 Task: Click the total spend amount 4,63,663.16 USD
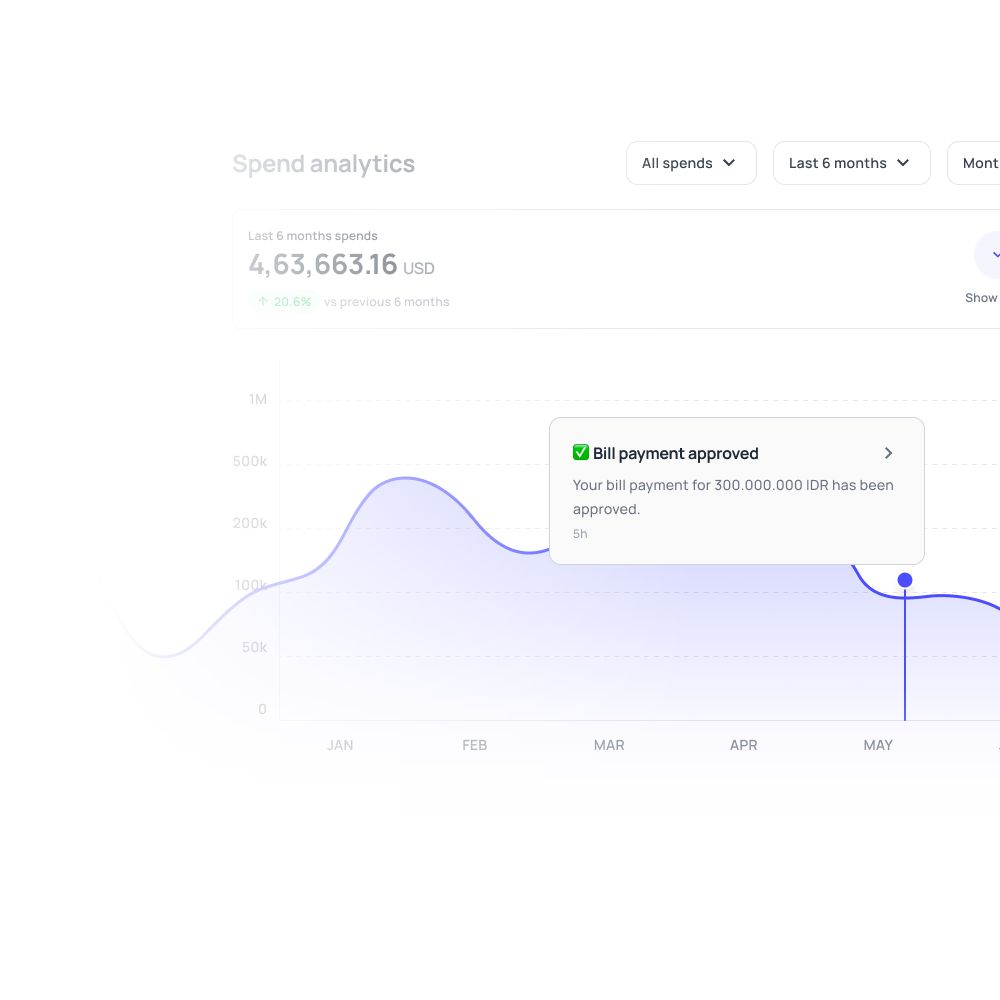(x=341, y=265)
